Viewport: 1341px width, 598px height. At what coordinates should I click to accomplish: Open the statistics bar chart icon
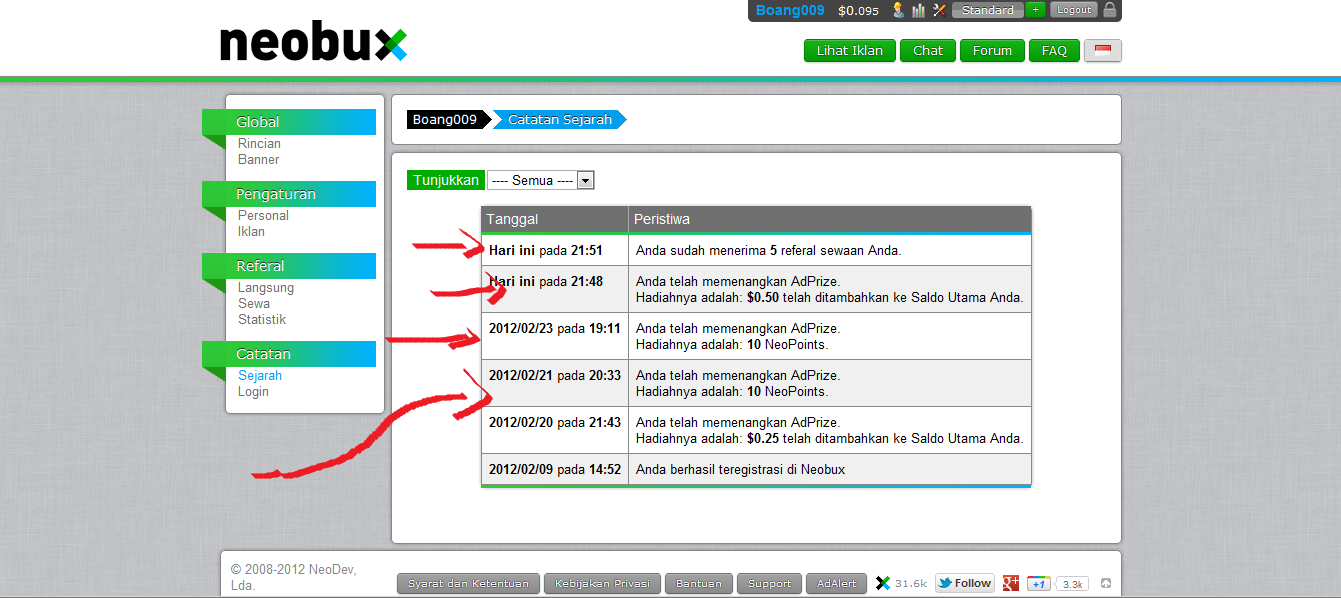918,10
